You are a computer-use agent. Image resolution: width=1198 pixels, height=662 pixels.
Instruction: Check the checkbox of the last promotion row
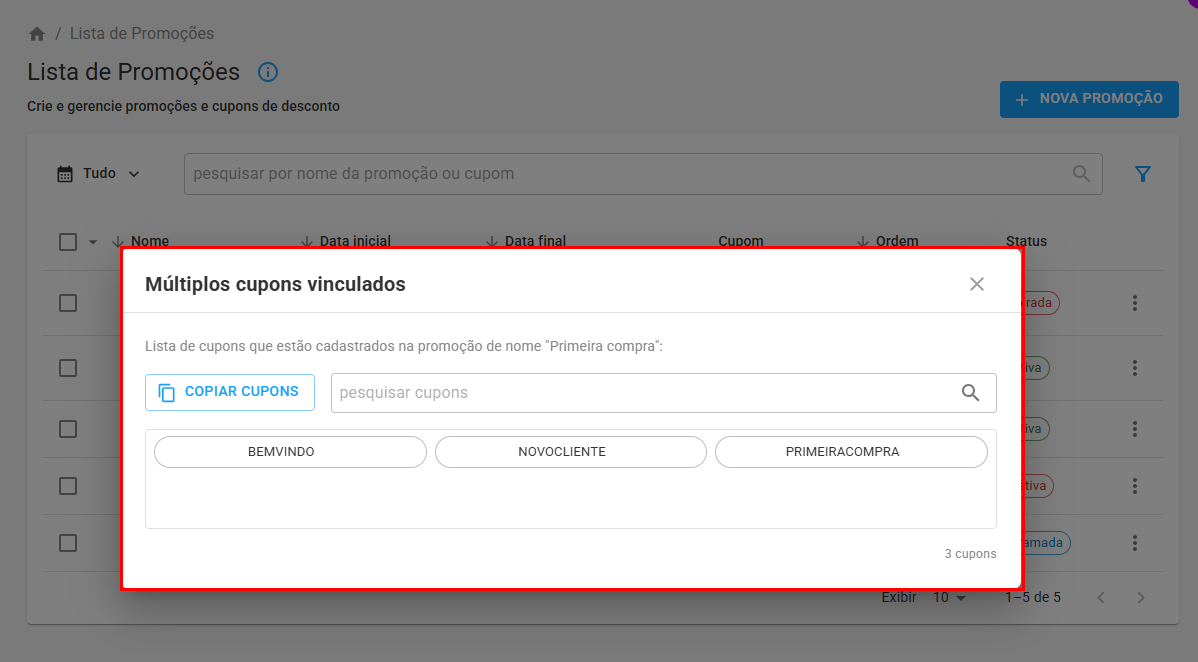[x=66, y=543]
